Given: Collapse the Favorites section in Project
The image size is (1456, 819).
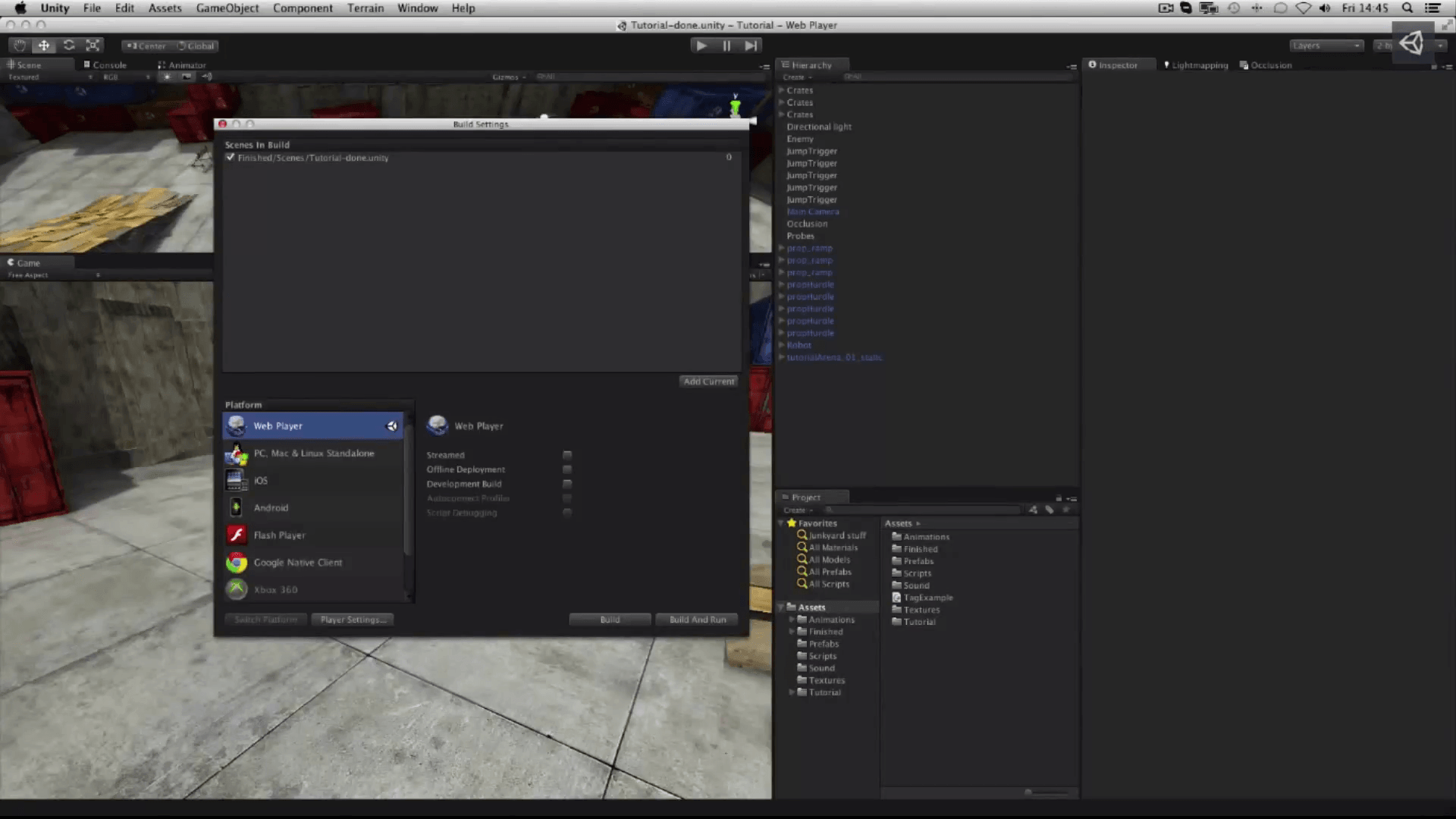Looking at the screenshot, I should point(781,523).
